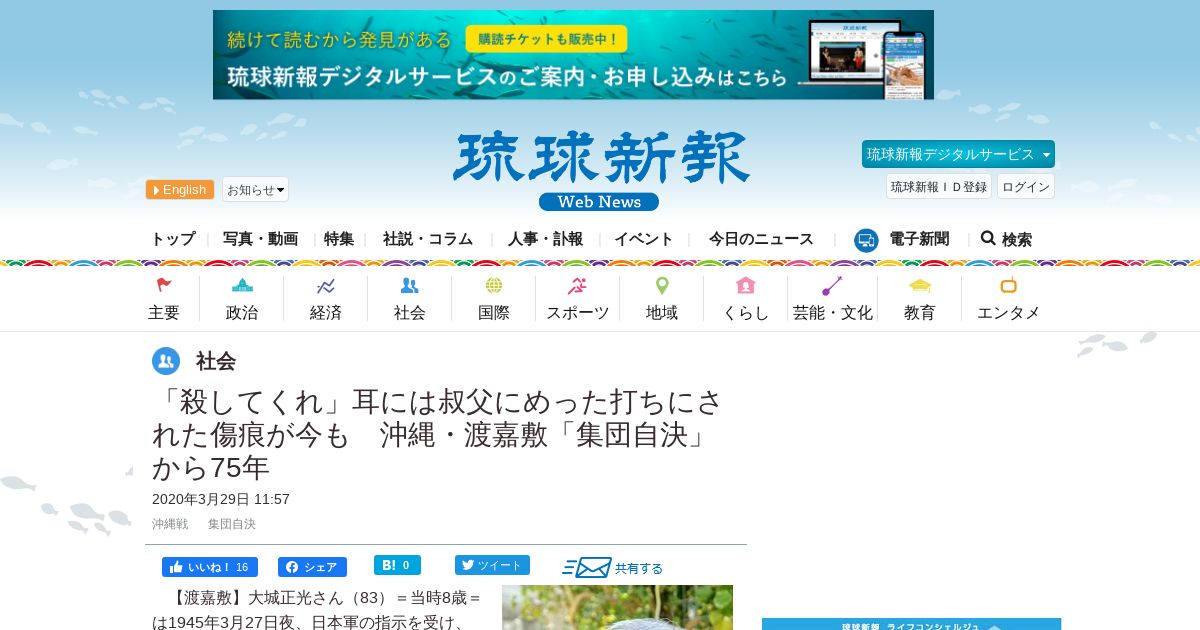The height and width of the screenshot is (630, 1200).
Task: Share the article via Facebook シェア button
Action: pyautogui.click(x=312, y=567)
